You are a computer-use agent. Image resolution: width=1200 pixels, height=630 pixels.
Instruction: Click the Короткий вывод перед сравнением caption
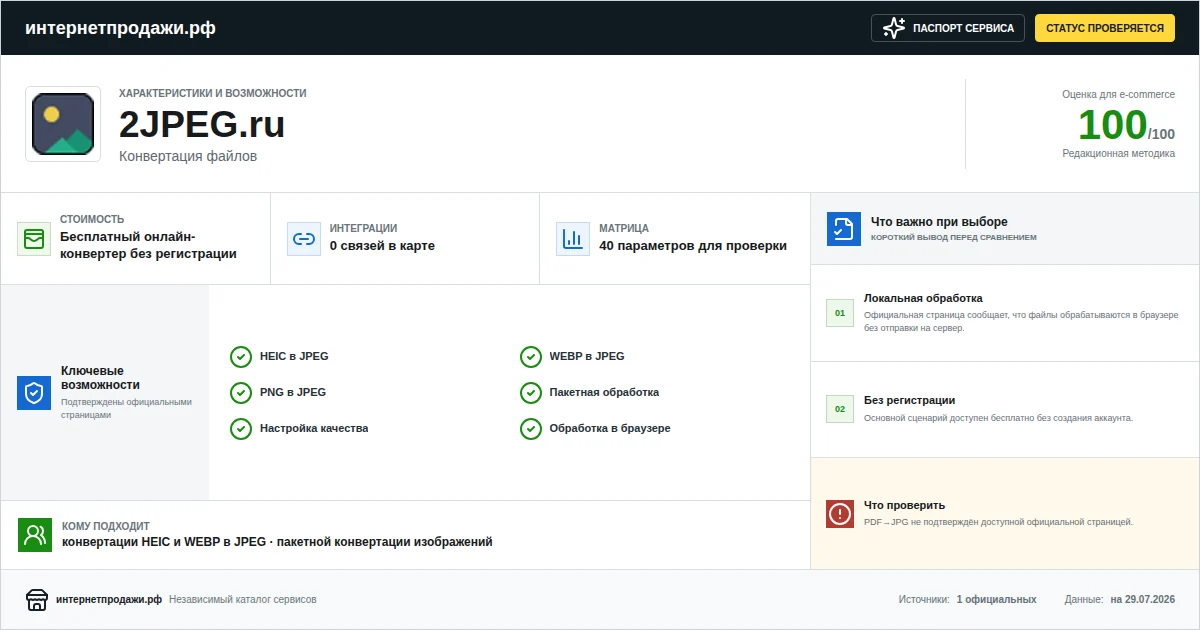(954, 238)
